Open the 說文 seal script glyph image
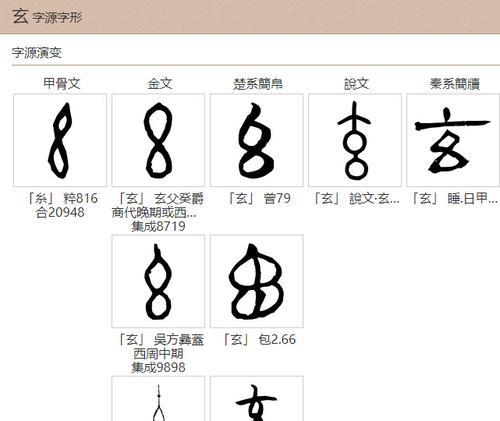Image resolution: width=500 pixels, height=421 pixels. click(x=355, y=140)
